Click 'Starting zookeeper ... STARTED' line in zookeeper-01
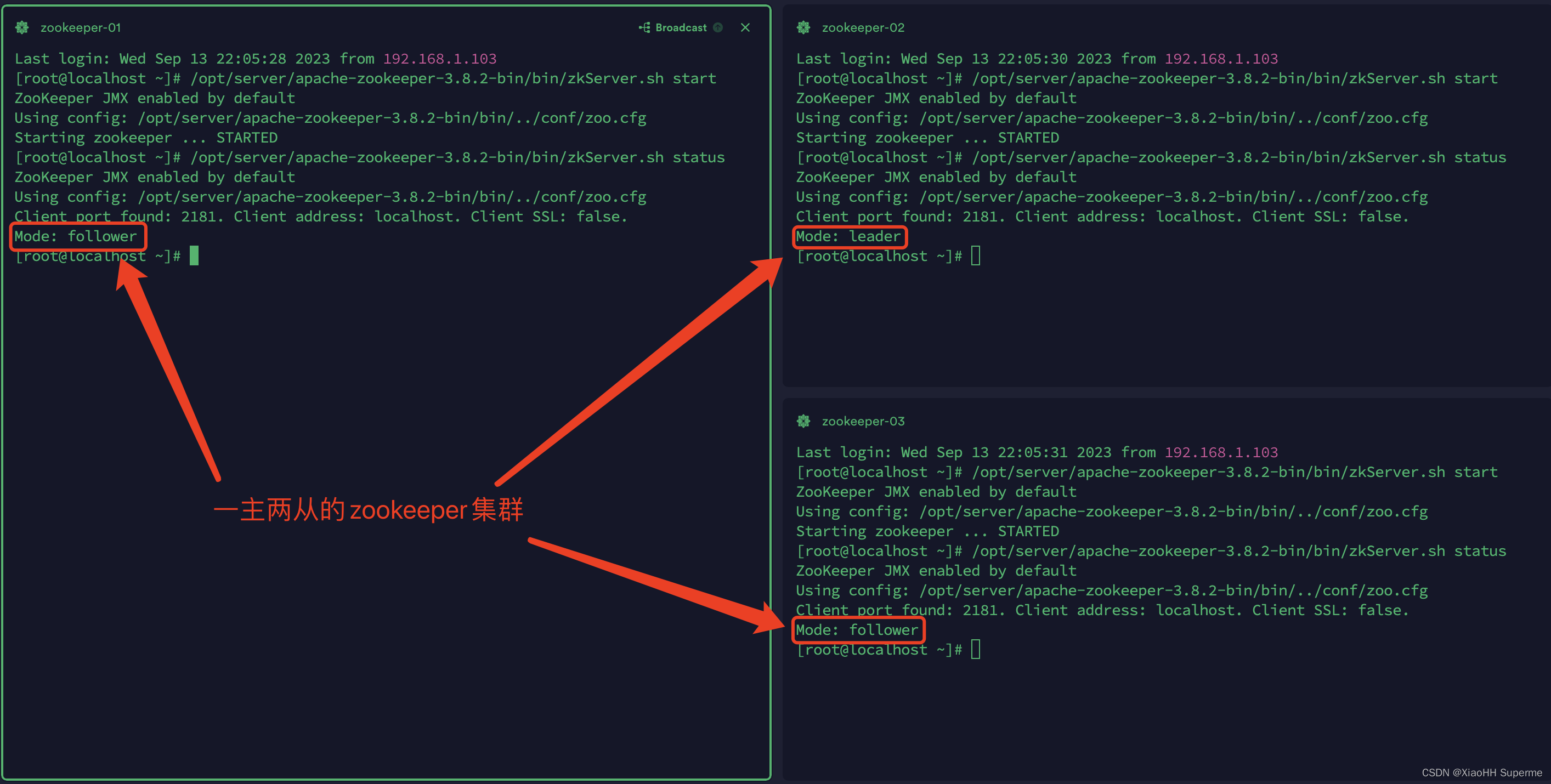1551x784 pixels. click(x=146, y=138)
